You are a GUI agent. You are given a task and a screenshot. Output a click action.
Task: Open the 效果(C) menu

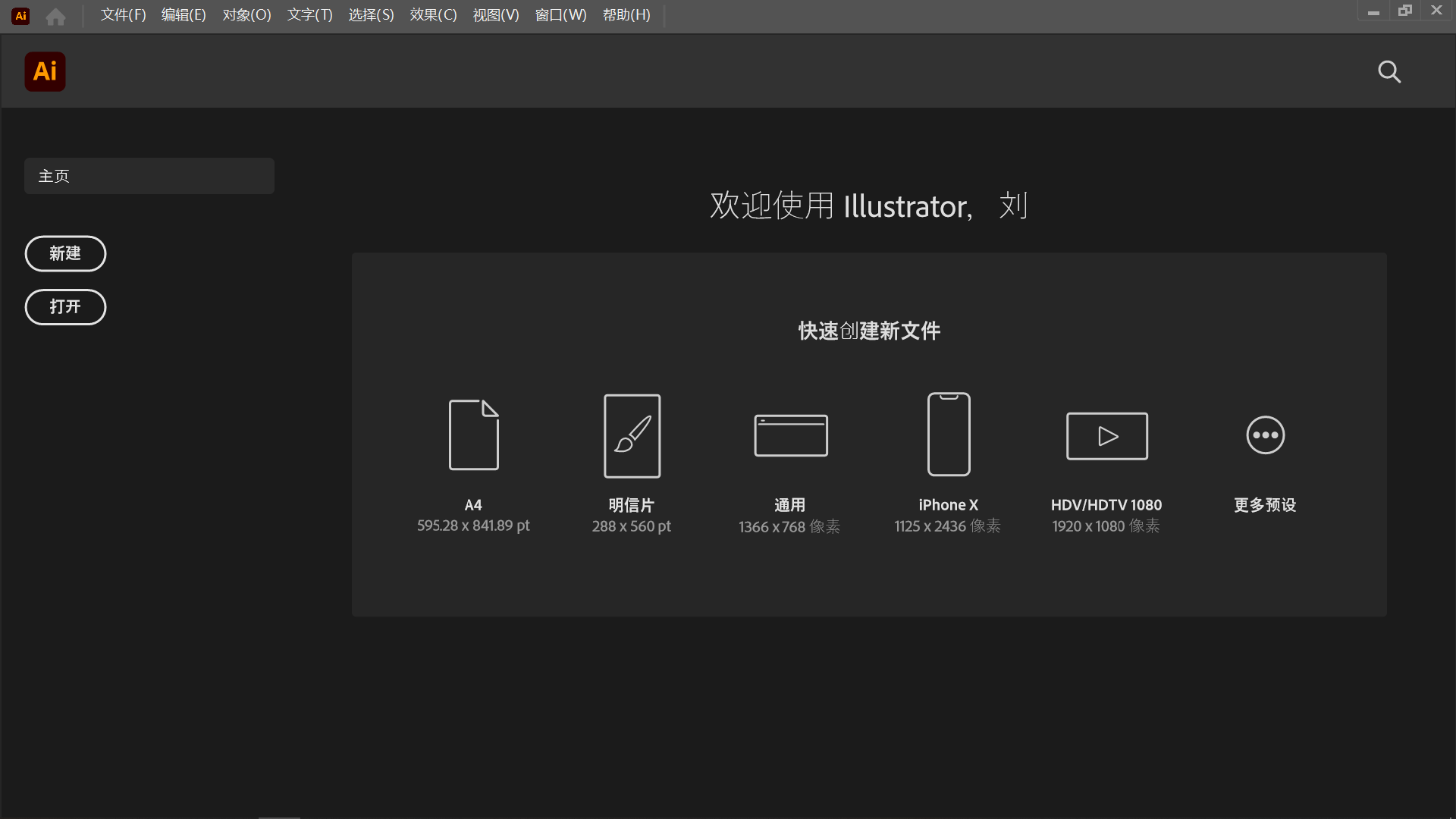[x=433, y=15]
